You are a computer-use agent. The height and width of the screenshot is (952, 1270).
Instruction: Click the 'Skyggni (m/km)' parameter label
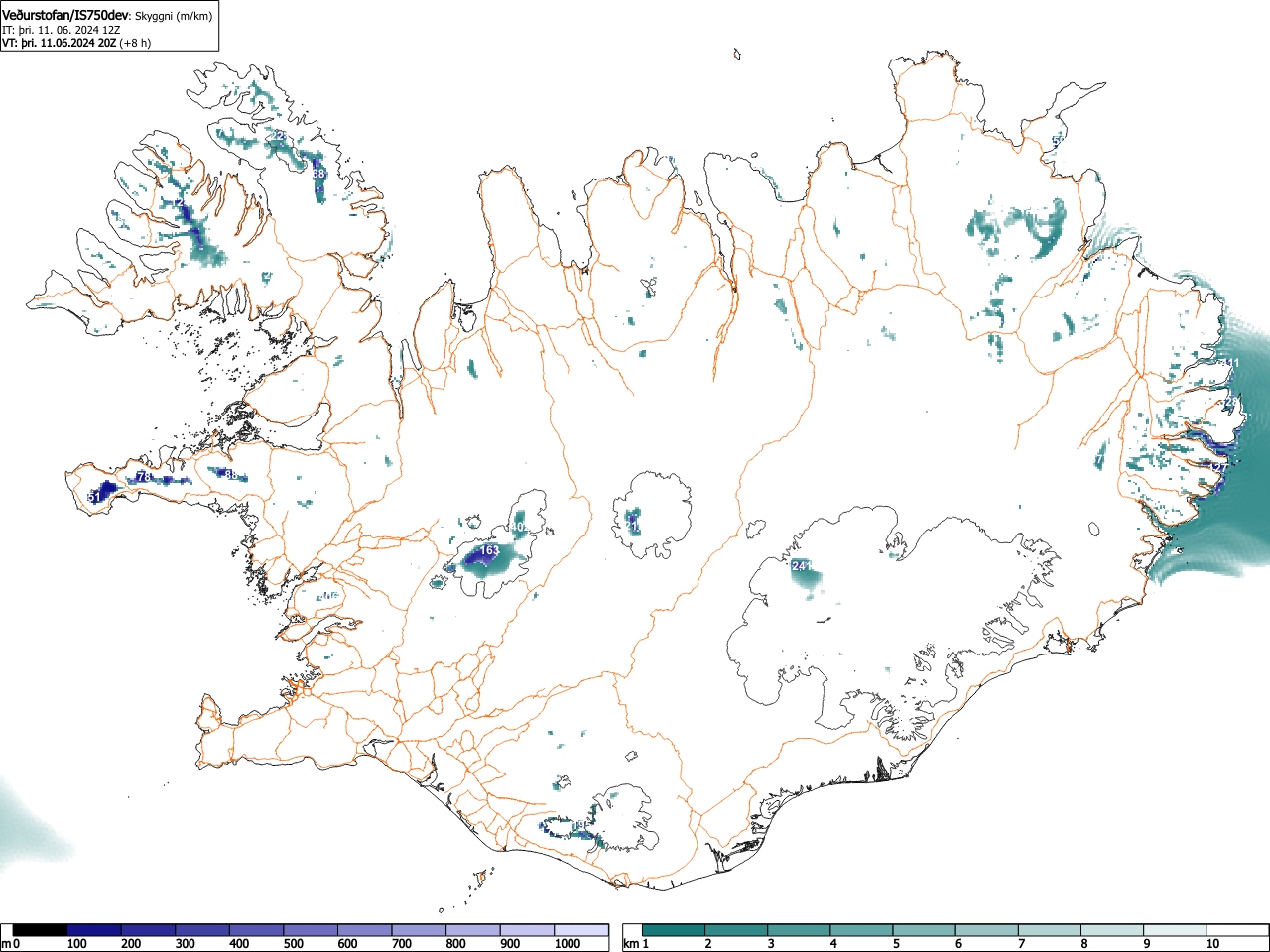pyautogui.click(x=173, y=16)
